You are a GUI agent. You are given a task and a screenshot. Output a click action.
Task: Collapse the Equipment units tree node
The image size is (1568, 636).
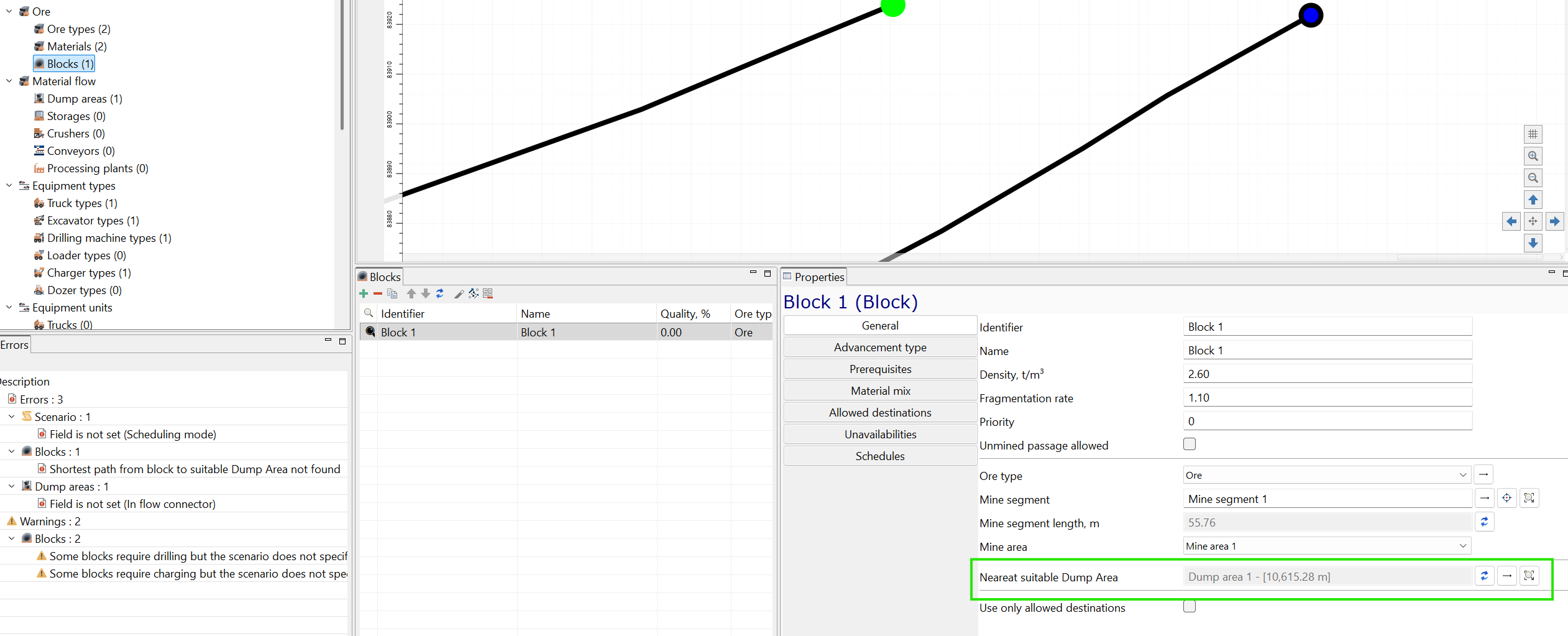click(x=9, y=307)
